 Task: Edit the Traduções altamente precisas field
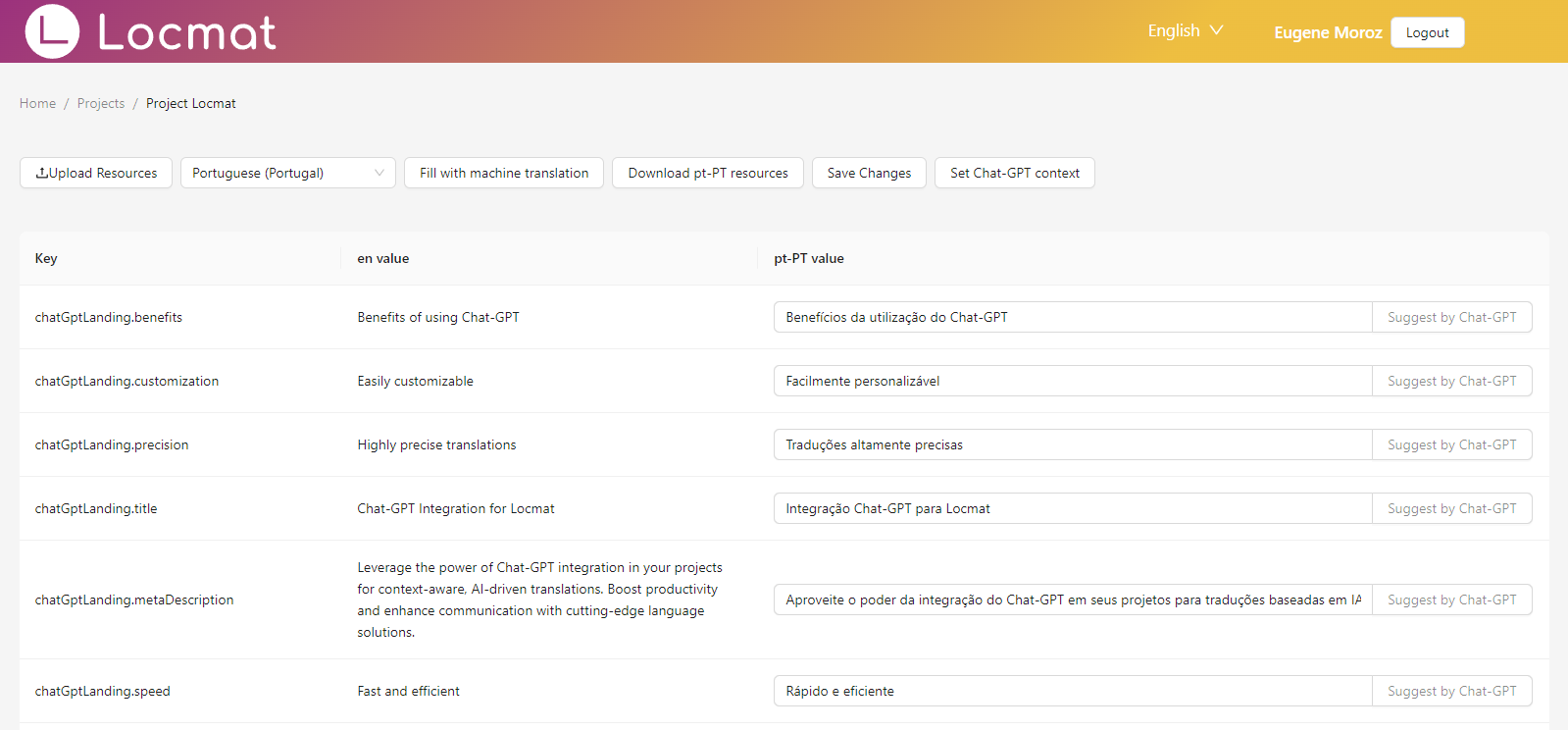(x=1073, y=444)
